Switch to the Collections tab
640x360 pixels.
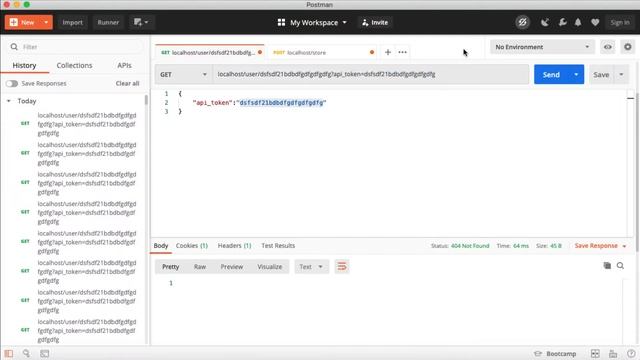click(x=74, y=65)
